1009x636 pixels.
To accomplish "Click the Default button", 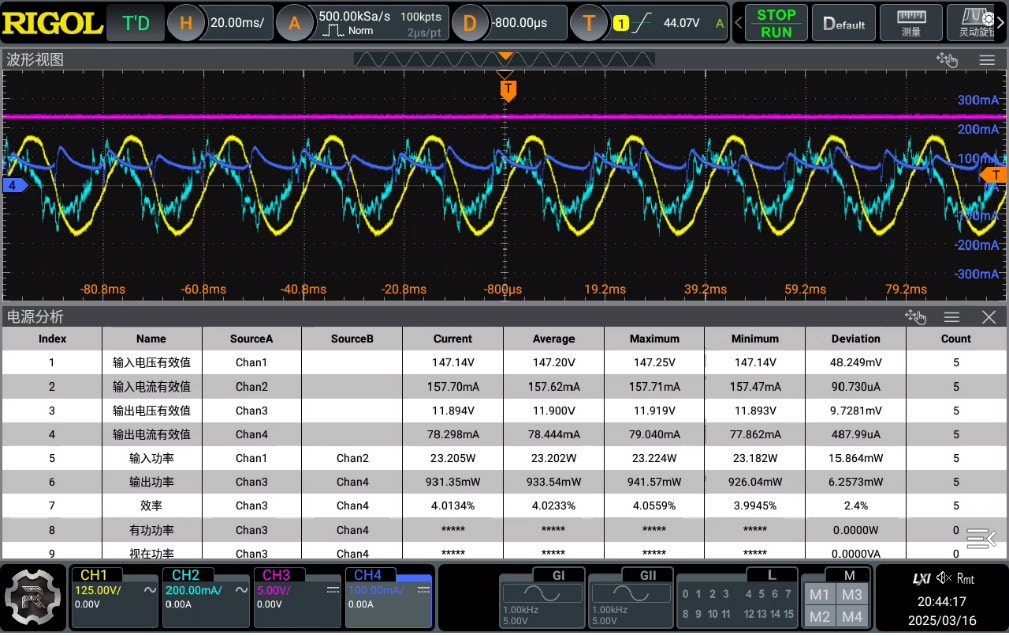I will (844, 23).
